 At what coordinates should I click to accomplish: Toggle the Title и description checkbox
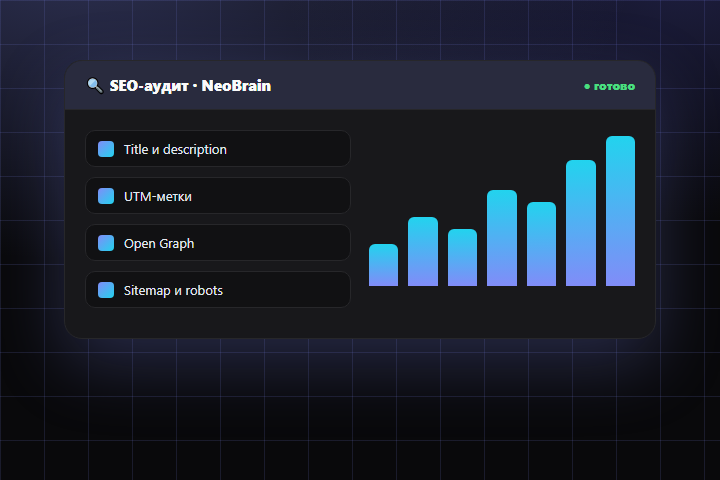pos(106,149)
